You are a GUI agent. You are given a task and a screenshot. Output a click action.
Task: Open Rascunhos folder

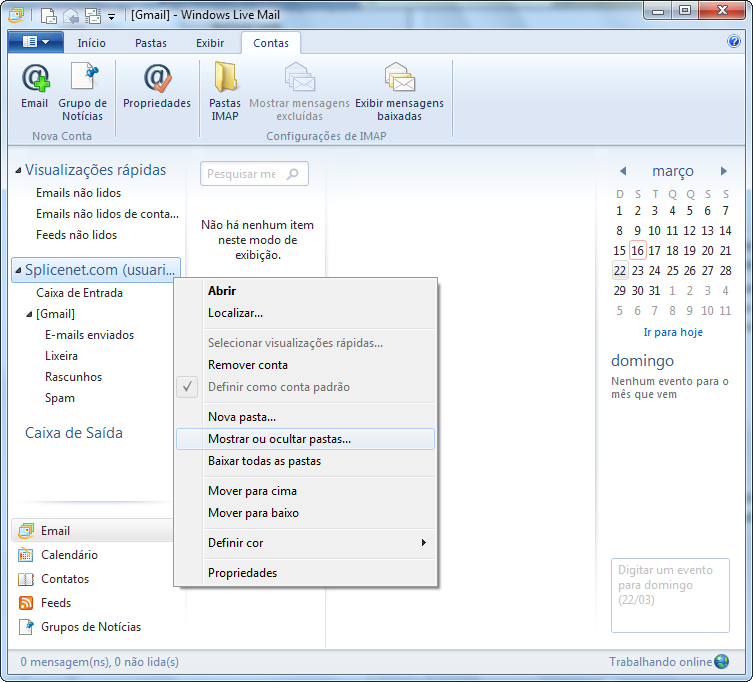(x=73, y=378)
